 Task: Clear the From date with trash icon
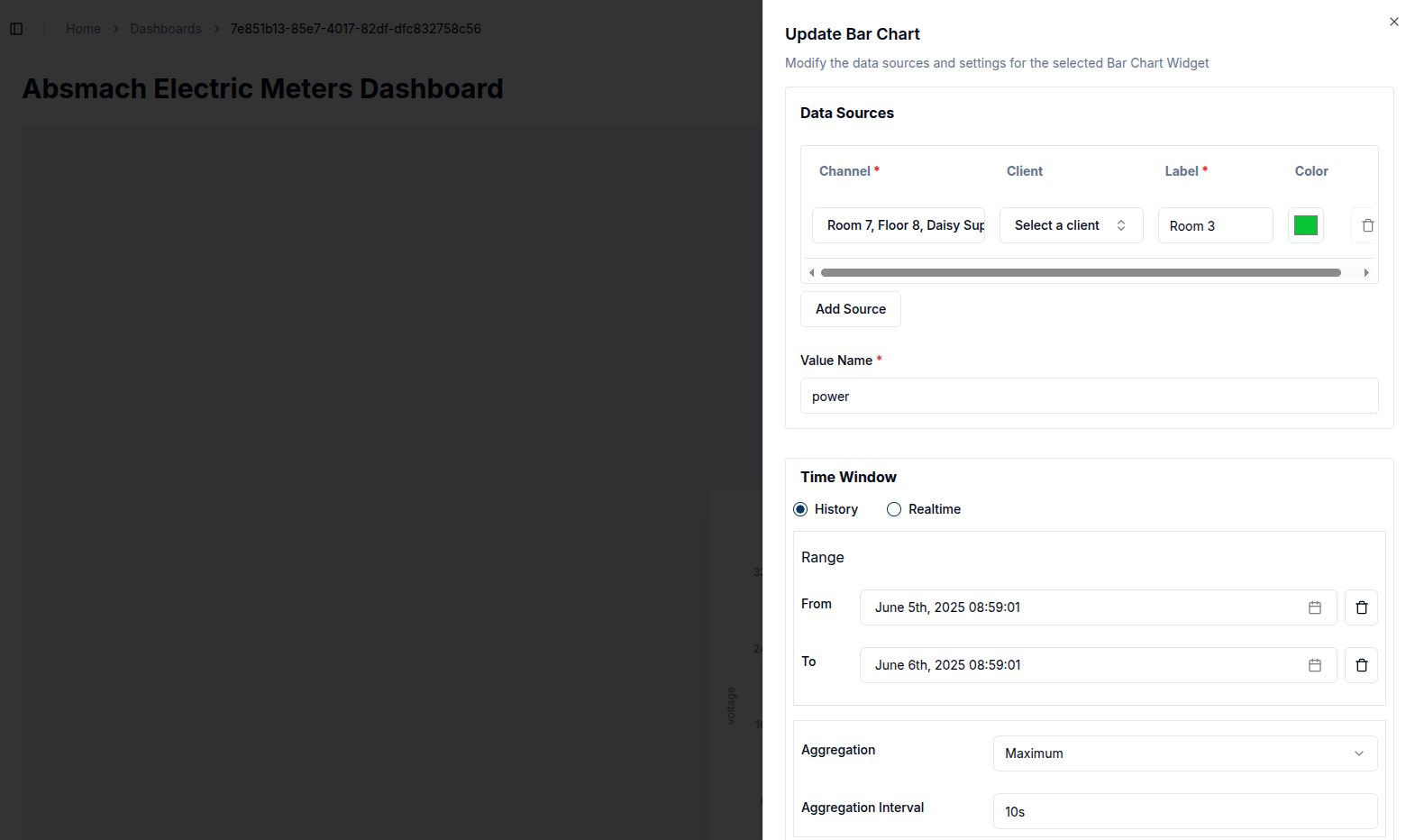(1361, 607)
